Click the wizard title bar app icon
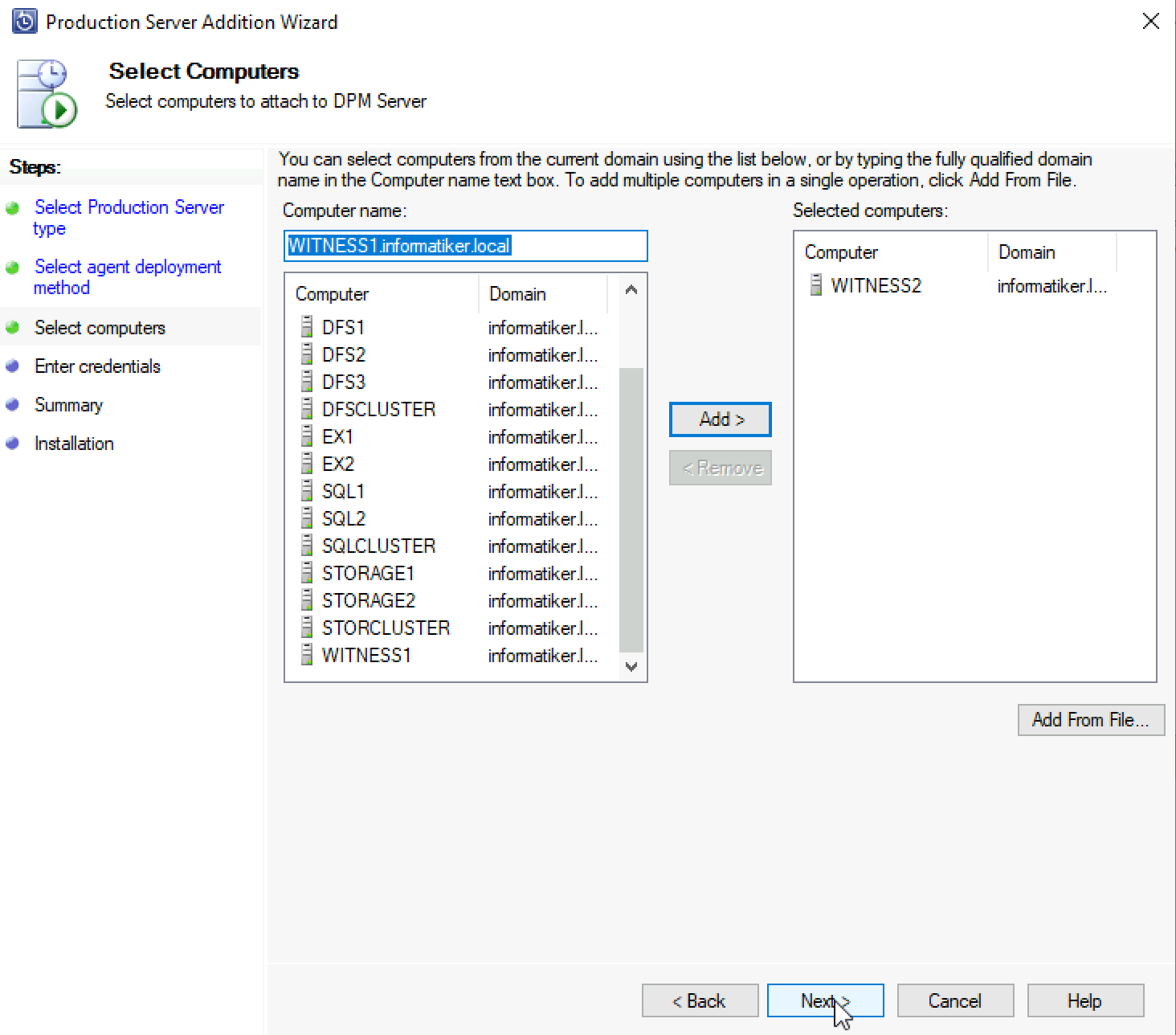The image size is (1176, 1035). 25,22
